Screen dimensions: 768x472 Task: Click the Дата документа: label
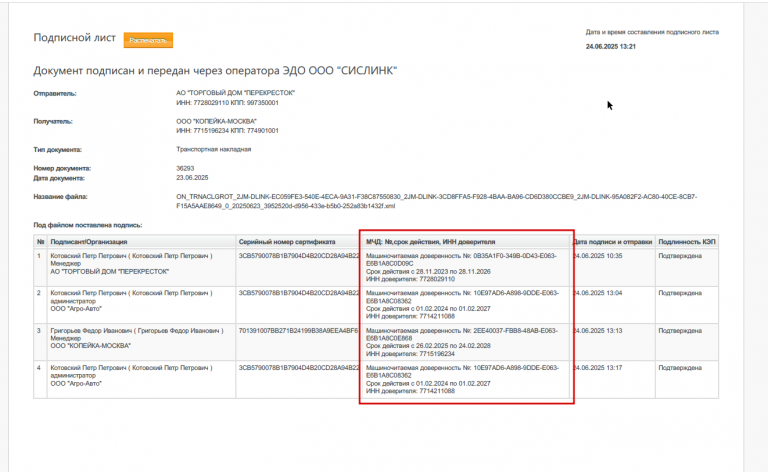click(x=59, y=178)
